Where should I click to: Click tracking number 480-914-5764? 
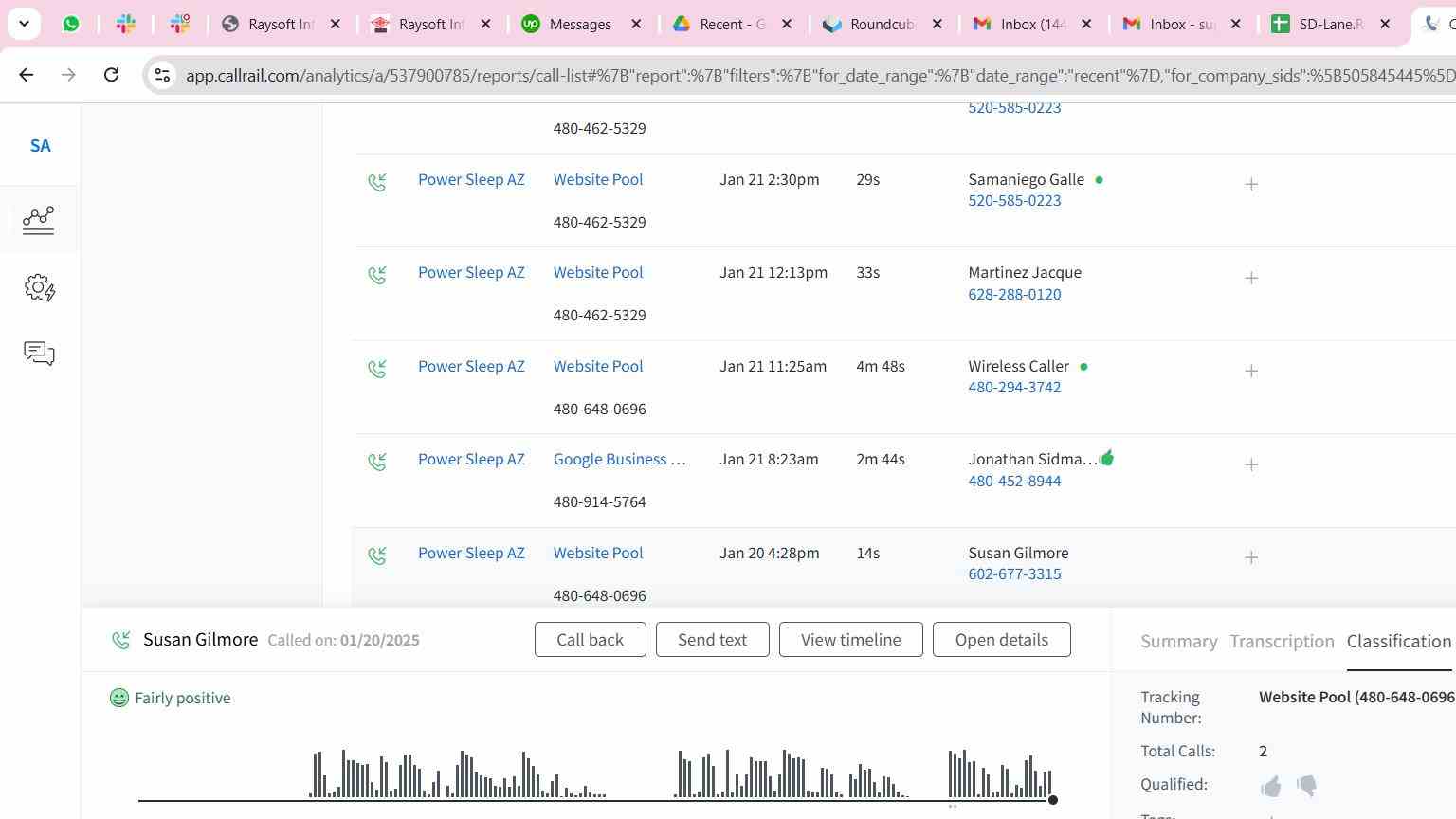(599, 501)
